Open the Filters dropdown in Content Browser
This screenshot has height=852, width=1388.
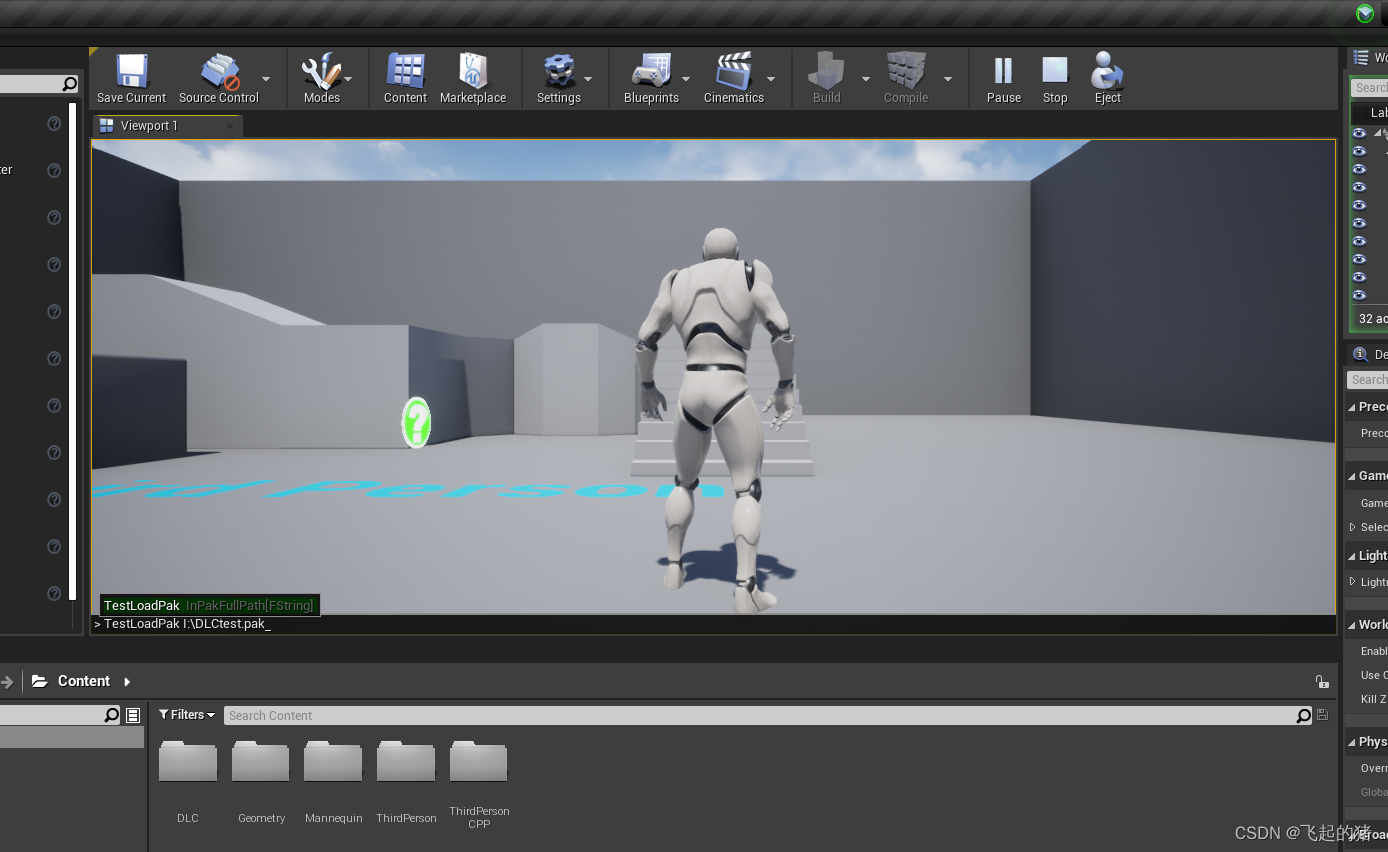pos(186,714)
